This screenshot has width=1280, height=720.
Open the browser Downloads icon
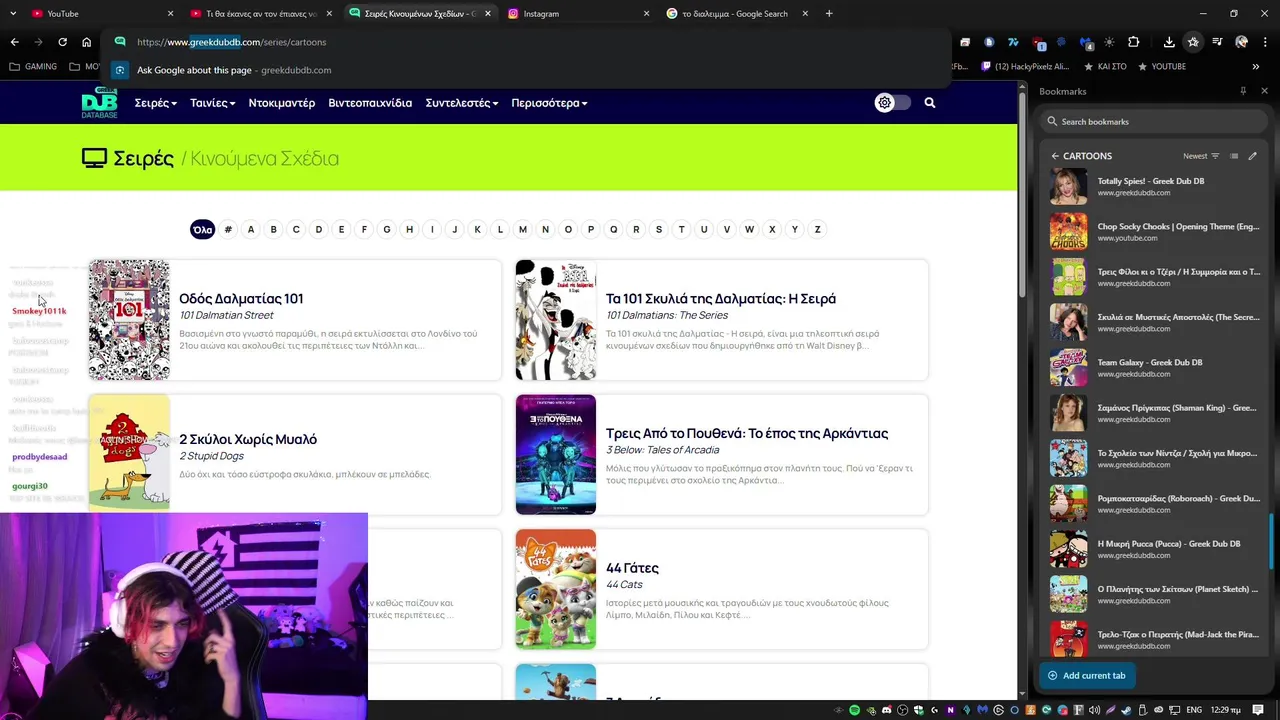pos(1169,42)
